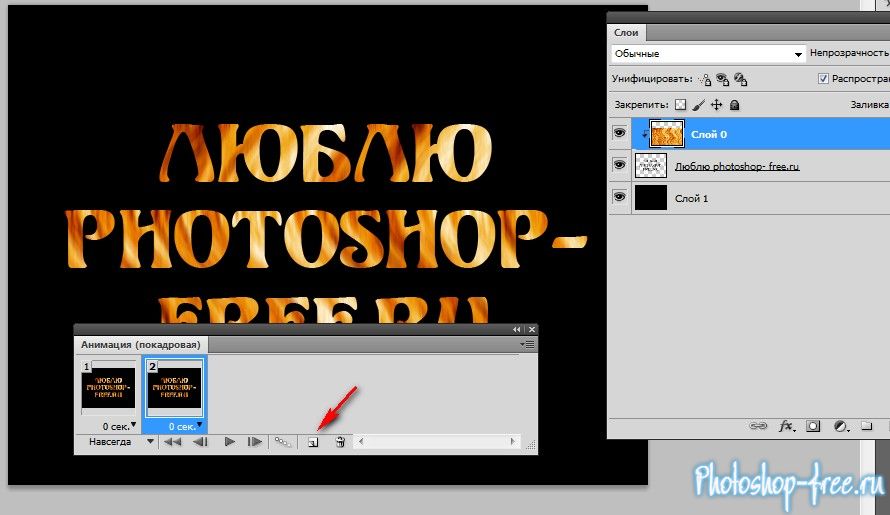This screenshot has width=890, height=515.
Task: Open the Animation panel flyout menu
Action: pos(528,344)
